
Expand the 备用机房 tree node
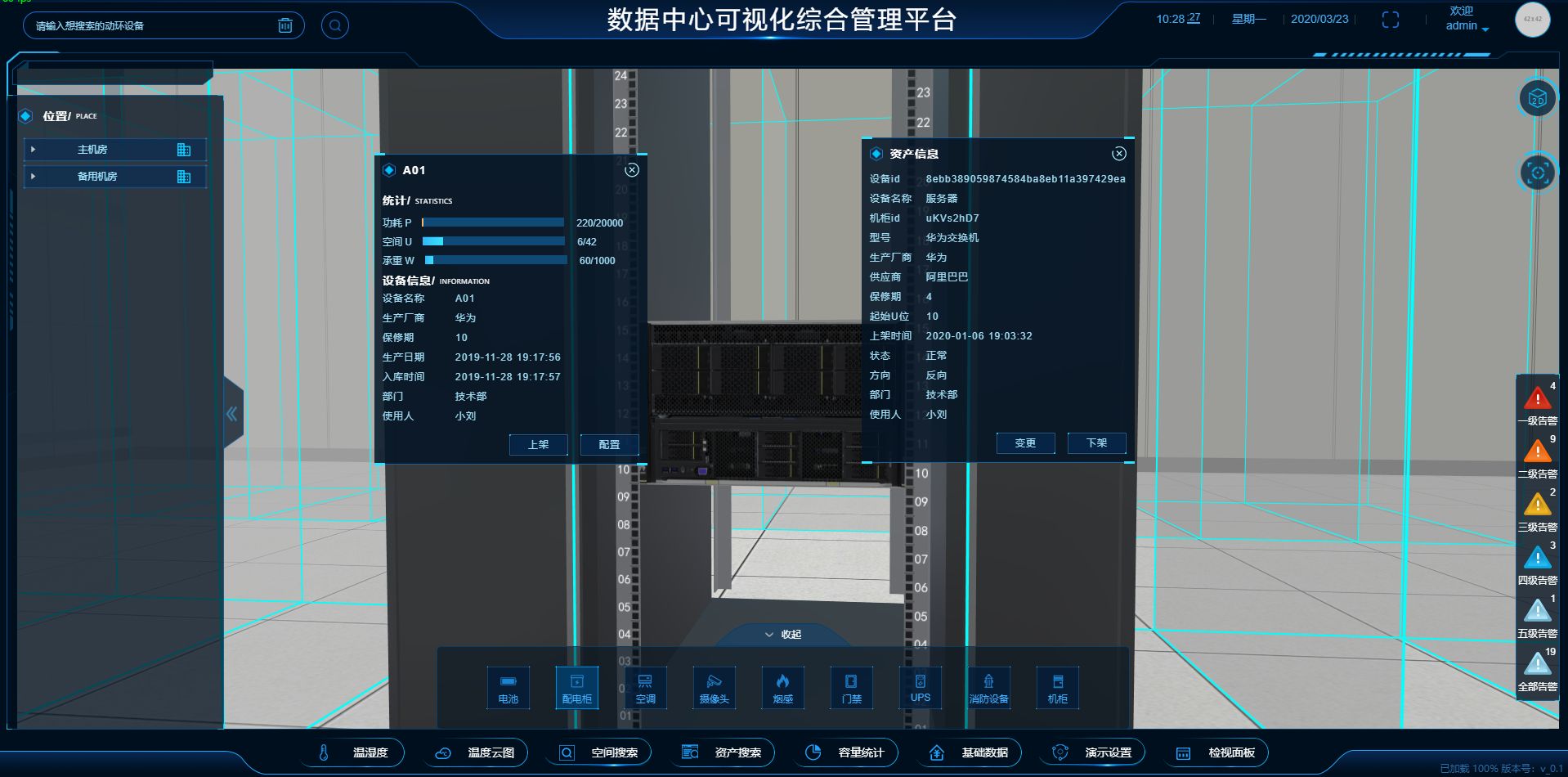(x=33, y=177)
